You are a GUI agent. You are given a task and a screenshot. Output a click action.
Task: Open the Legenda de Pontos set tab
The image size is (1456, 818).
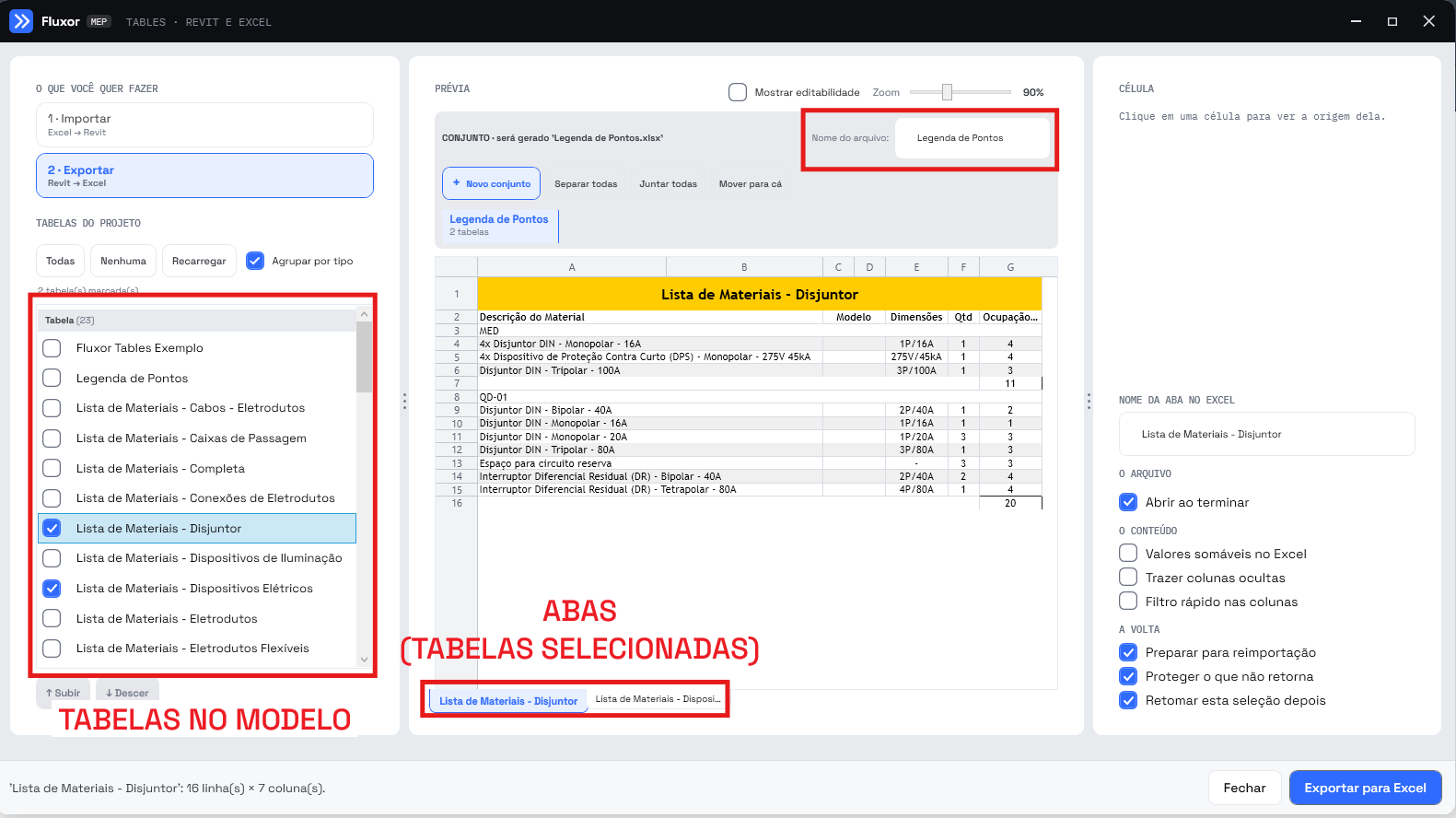click(499, 225)
